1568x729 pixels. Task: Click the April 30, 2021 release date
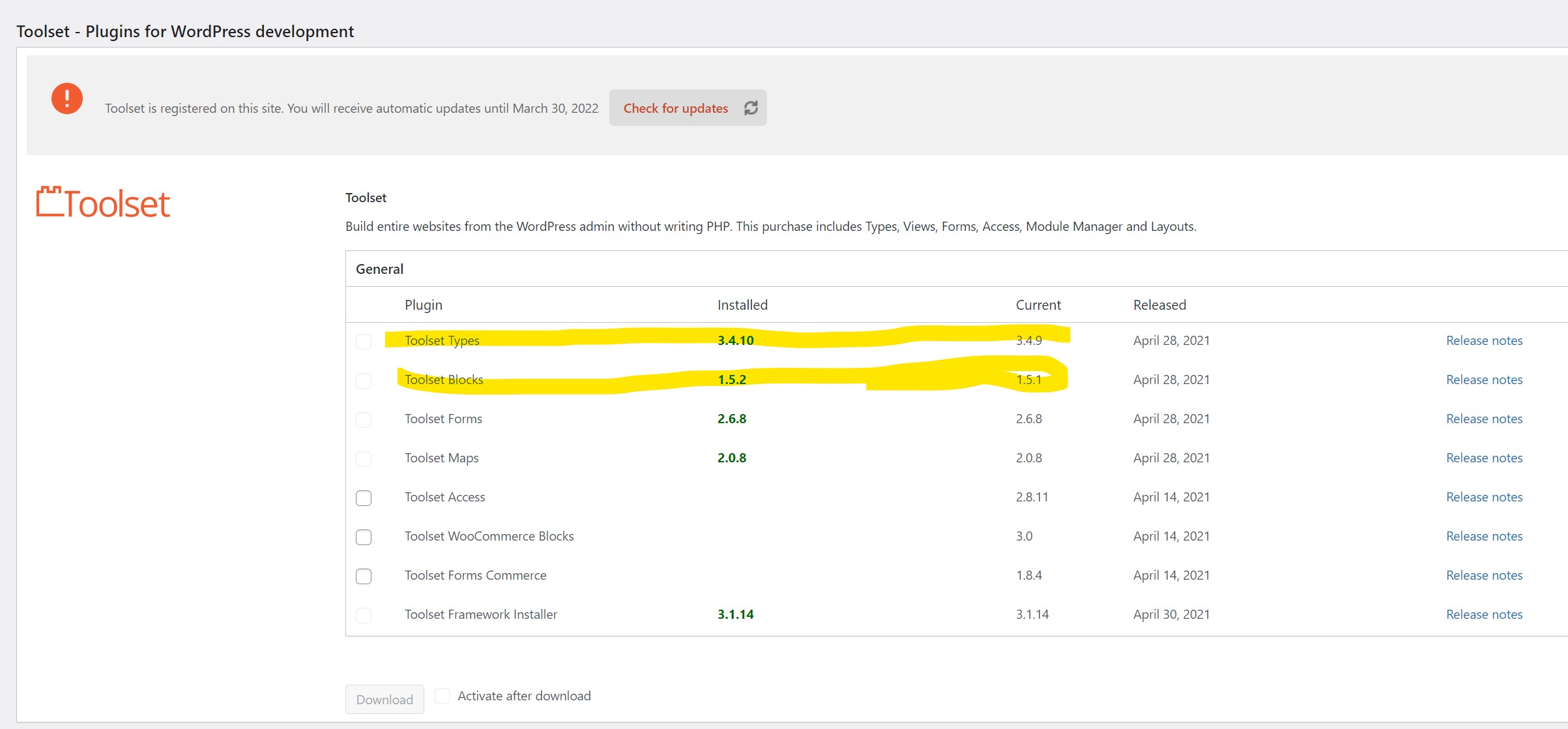(1171, 614)
